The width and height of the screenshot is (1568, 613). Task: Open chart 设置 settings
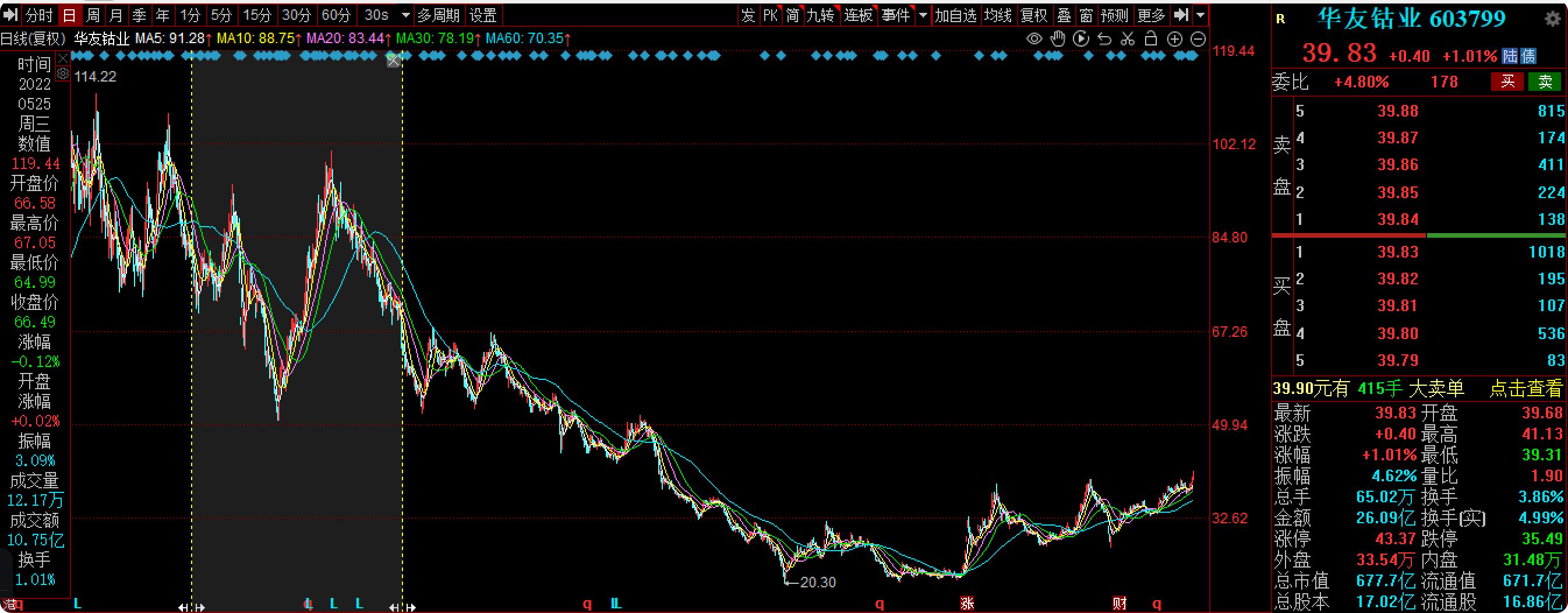pyautogui.click(x=483, y=15)
